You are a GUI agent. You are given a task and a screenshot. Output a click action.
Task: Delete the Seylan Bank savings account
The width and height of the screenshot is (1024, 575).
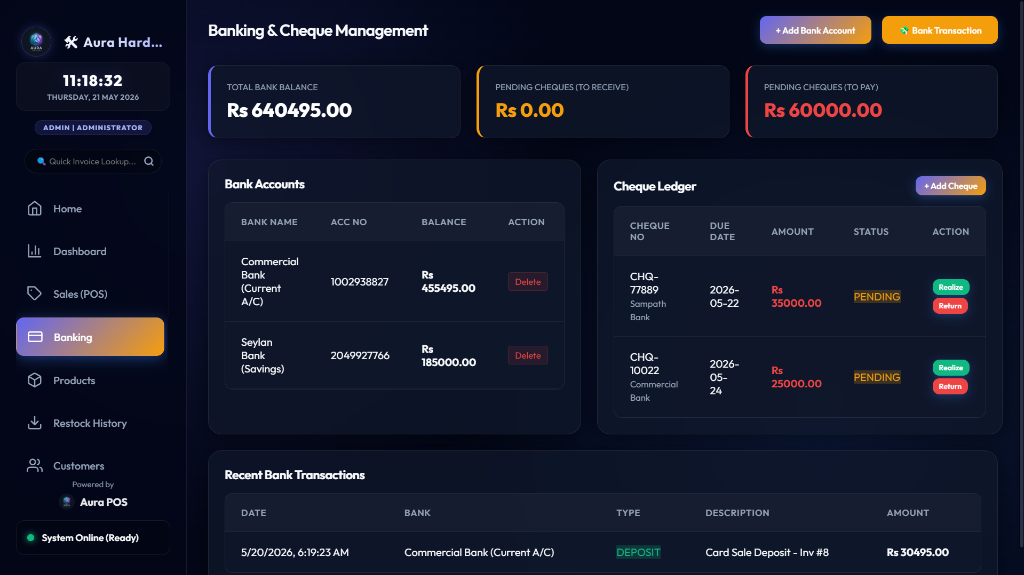pos(528,355)
